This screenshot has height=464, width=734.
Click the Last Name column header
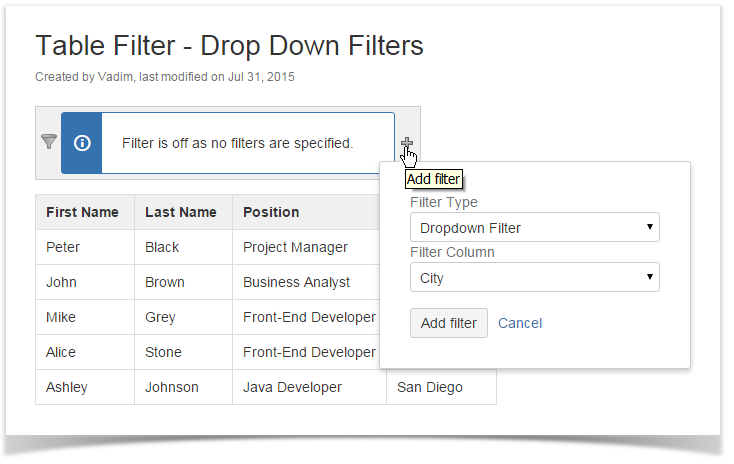(x=181, y=212)
